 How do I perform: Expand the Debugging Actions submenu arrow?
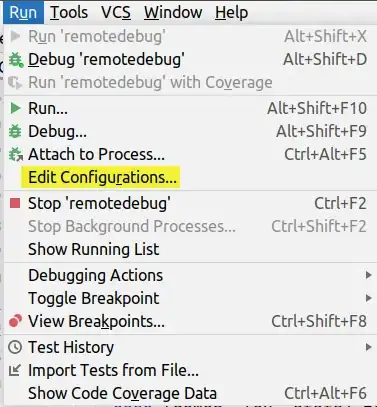[x=368, y=275]
